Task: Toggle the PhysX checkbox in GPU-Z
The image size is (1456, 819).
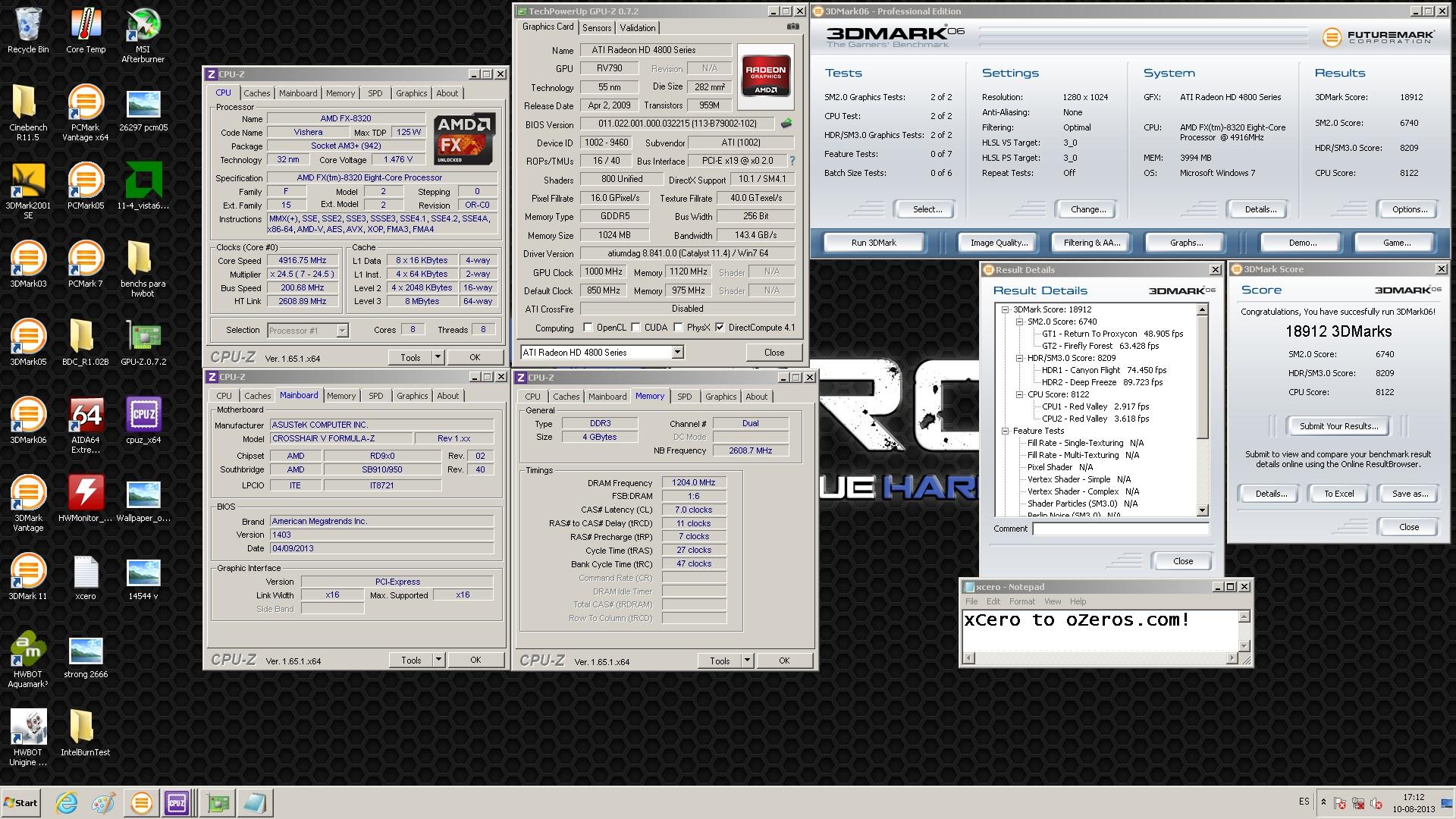Action: coord(678,328)
